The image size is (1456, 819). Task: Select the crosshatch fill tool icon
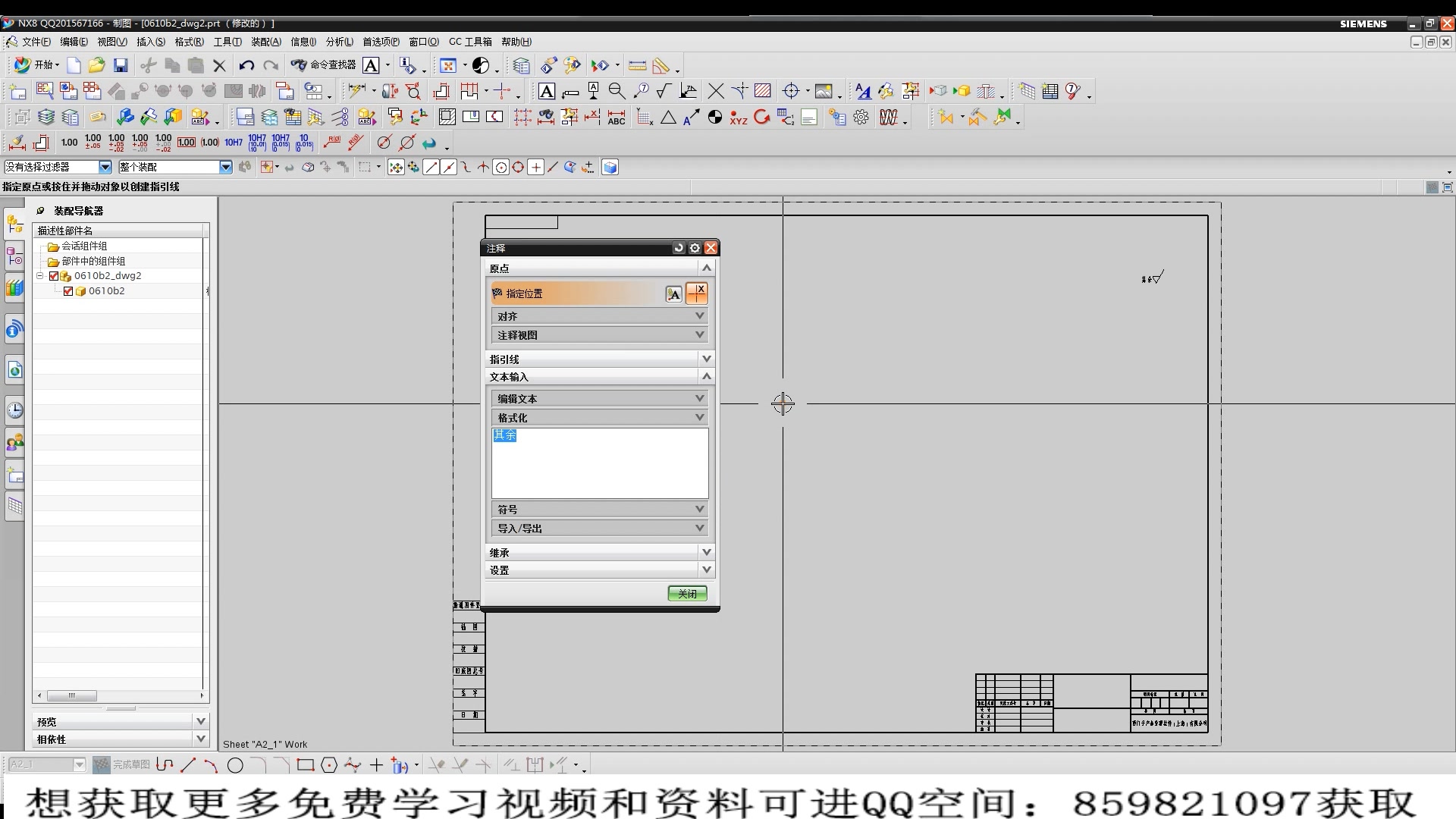pos(763,92)
